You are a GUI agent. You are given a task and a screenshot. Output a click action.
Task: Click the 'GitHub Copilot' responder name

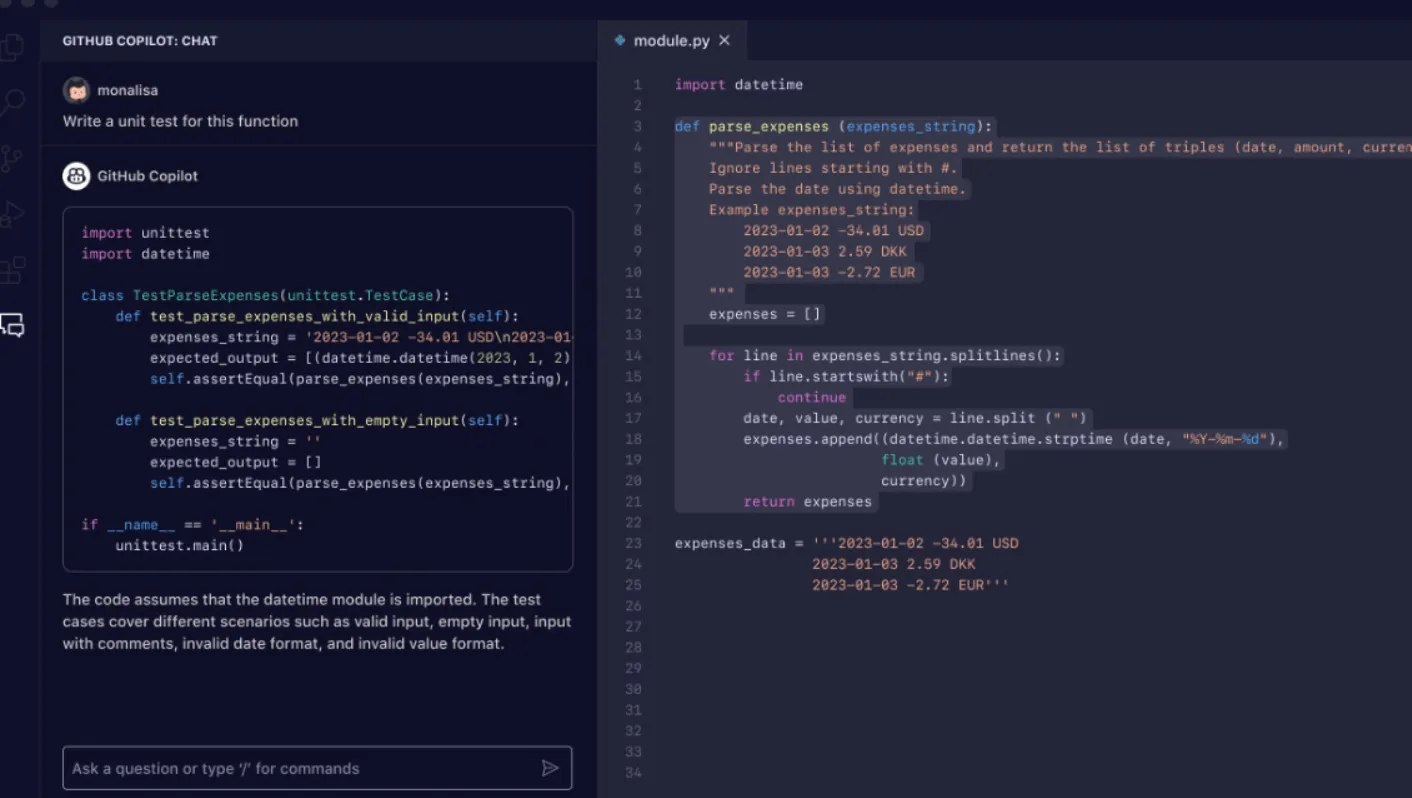147,176
